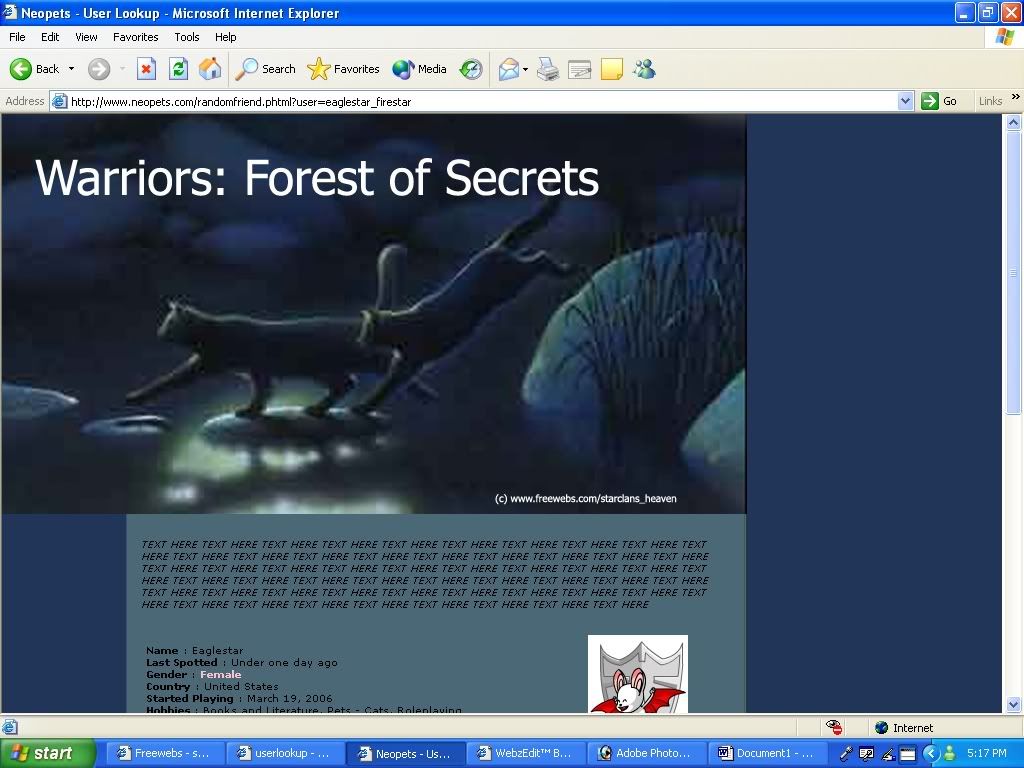This screenshot has width=1024, height=768.
Task: Click the Forward navigation arrow
Action: click(99, 69)
